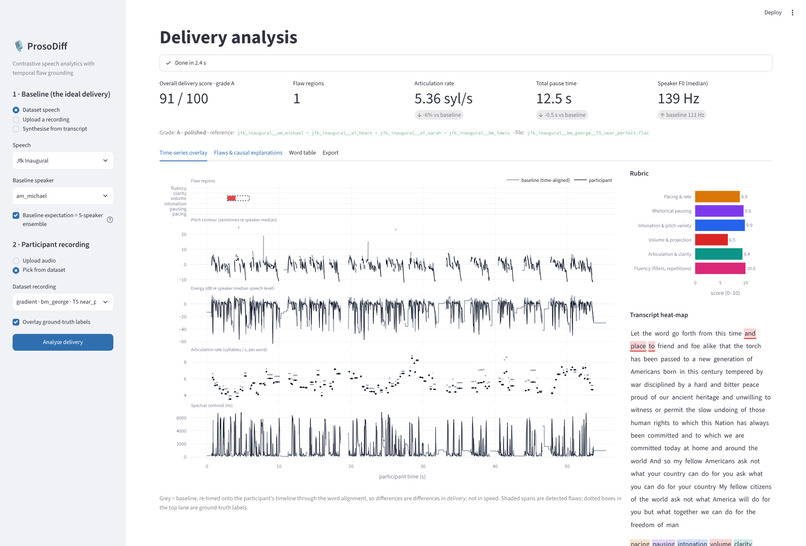This screenshot has height=546, width=806.
Task: Toggle participant legend entry in chart
Action: (x=593, y=180)
